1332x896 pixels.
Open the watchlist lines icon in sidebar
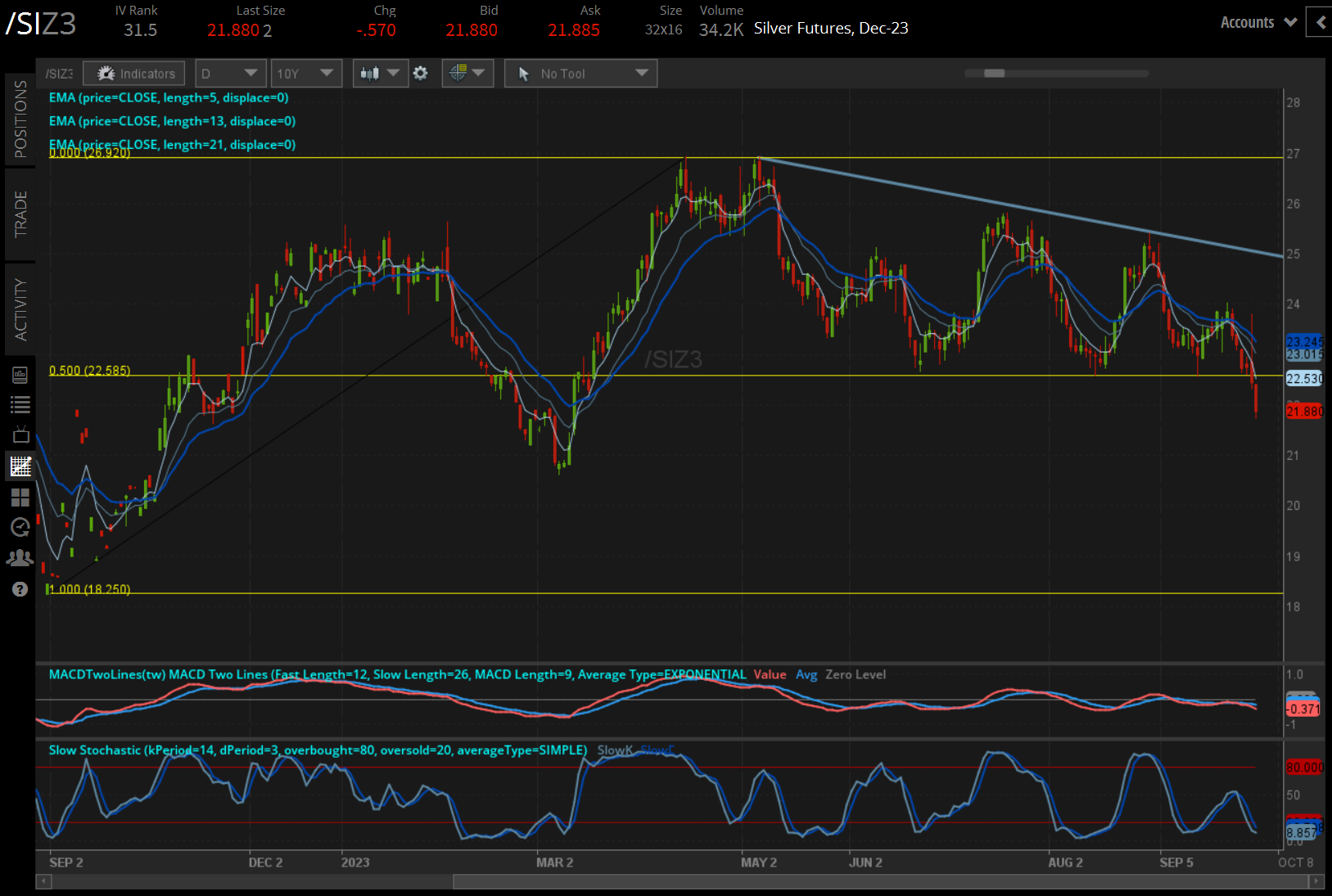(20, 404)
